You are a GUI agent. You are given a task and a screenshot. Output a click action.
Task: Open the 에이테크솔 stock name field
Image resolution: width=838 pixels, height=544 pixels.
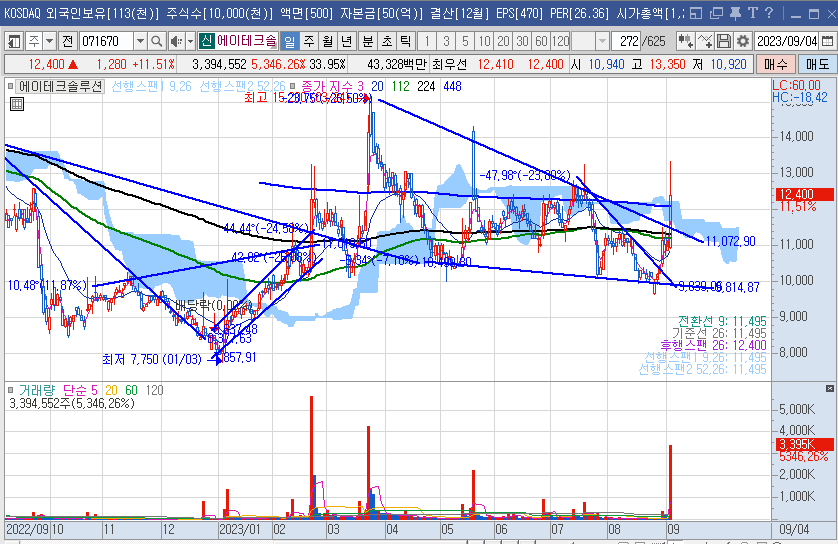[x=246, y=41]
